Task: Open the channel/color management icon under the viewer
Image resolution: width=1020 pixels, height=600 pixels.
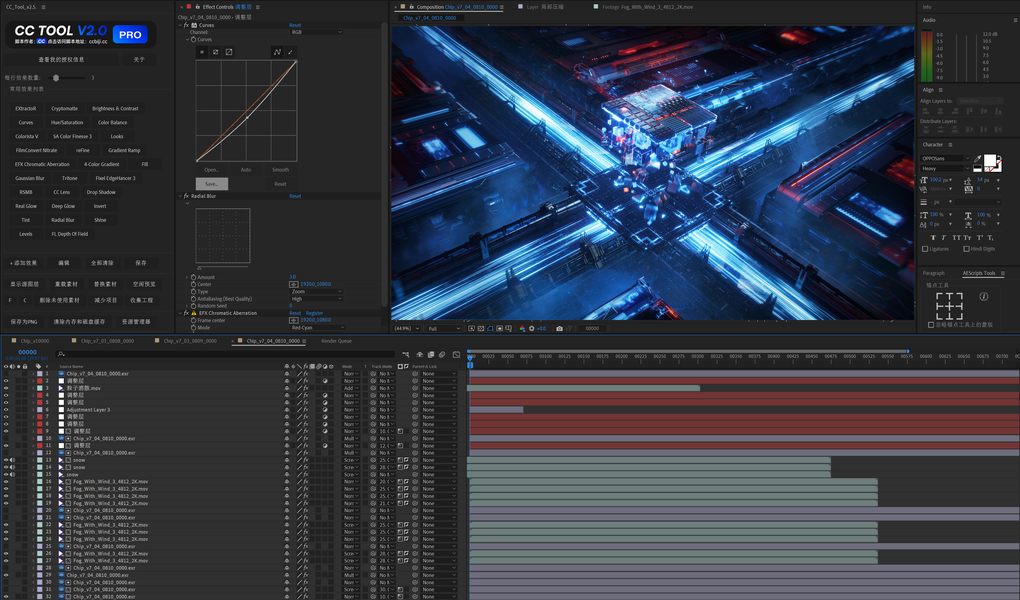Action: coord(522,329)
